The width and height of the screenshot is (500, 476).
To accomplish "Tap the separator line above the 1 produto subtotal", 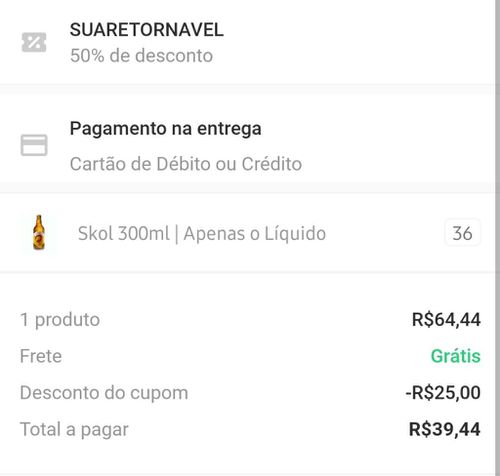I will pyautogui.click(x=247, y=273).
